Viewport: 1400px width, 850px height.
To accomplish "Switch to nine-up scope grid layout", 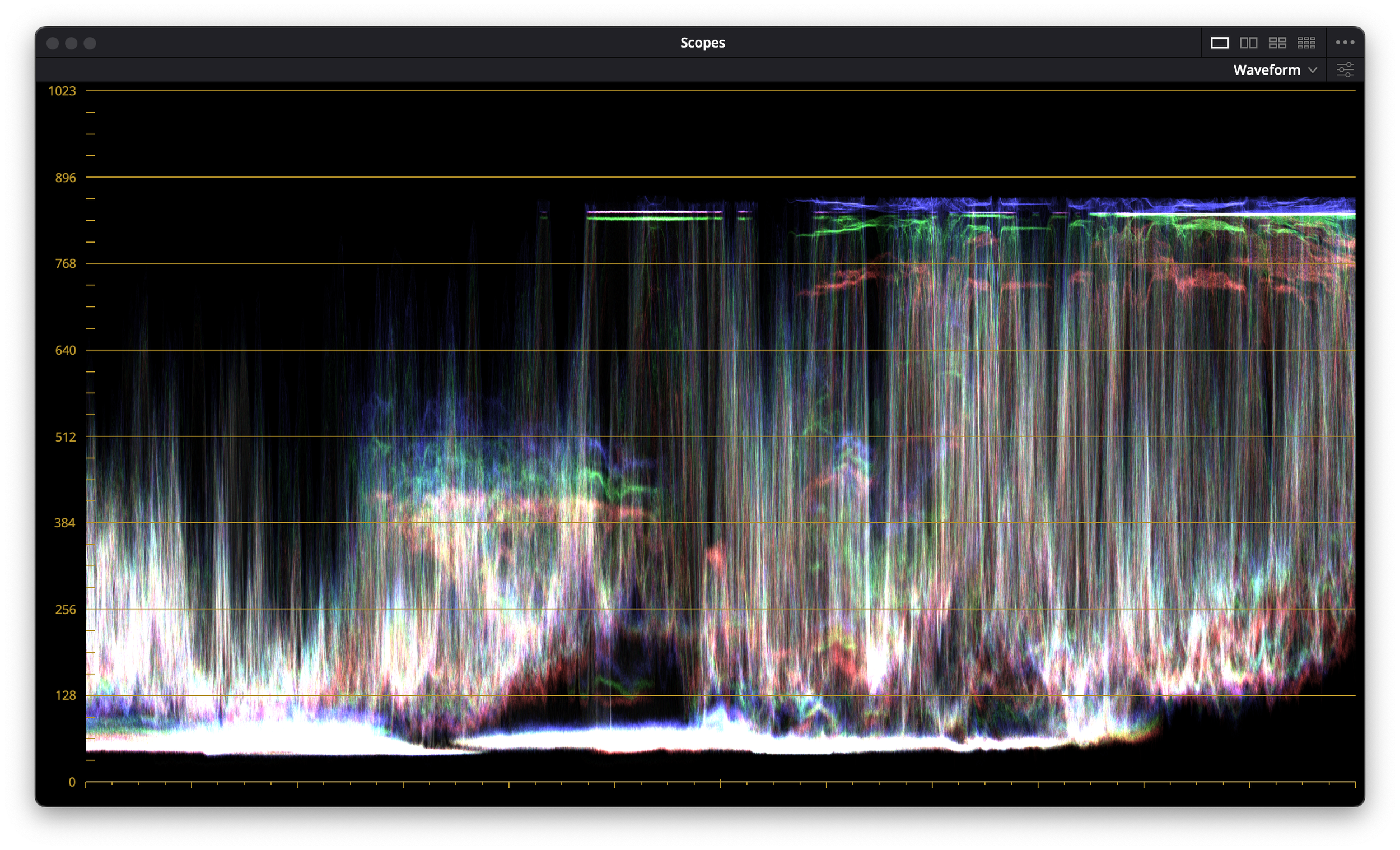I will [1306, 43].
